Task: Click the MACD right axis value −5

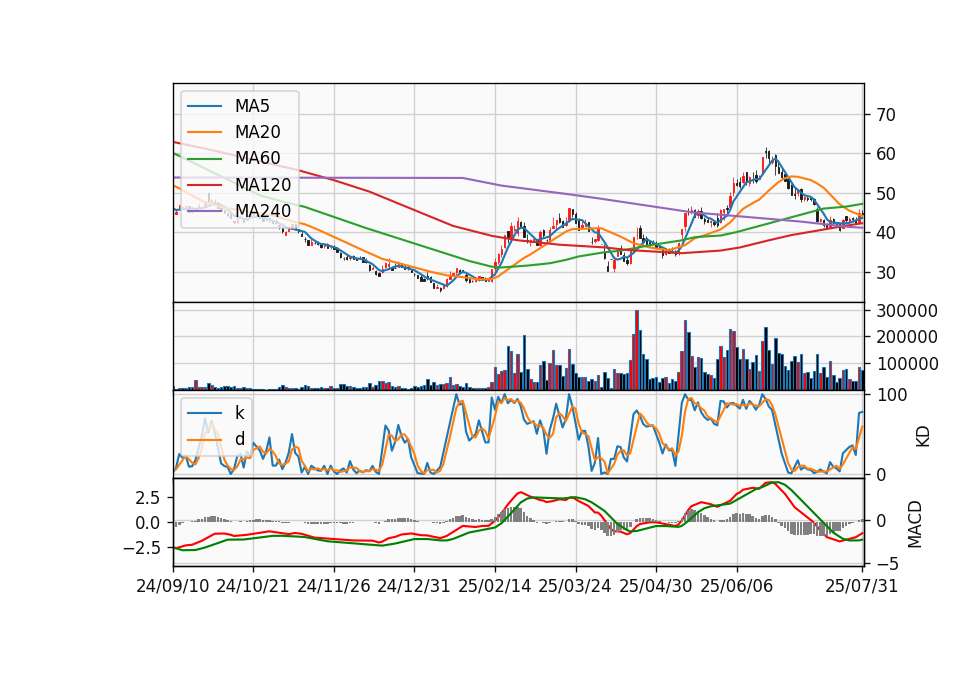Action: coord(887,563)
